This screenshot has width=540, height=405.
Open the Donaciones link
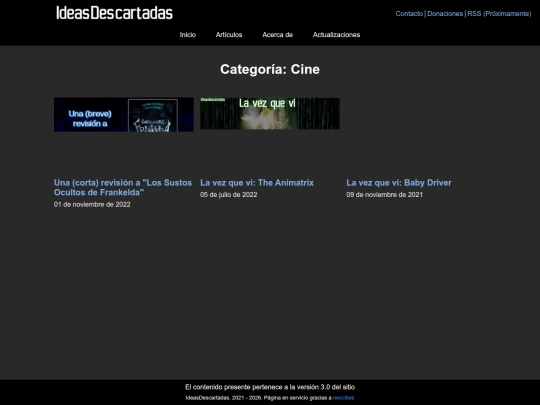[445, 14]
